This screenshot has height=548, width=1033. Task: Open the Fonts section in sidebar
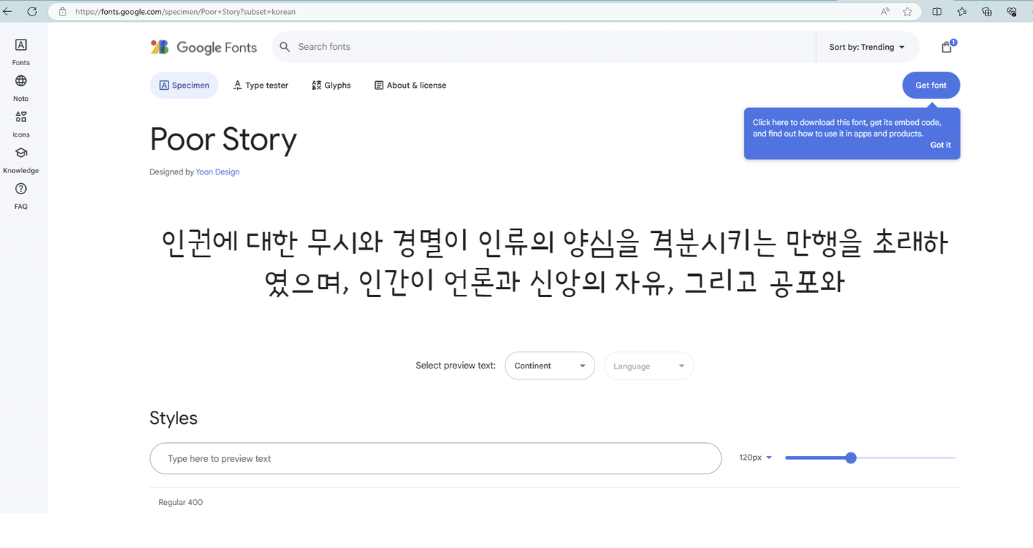tap(21, 51)
